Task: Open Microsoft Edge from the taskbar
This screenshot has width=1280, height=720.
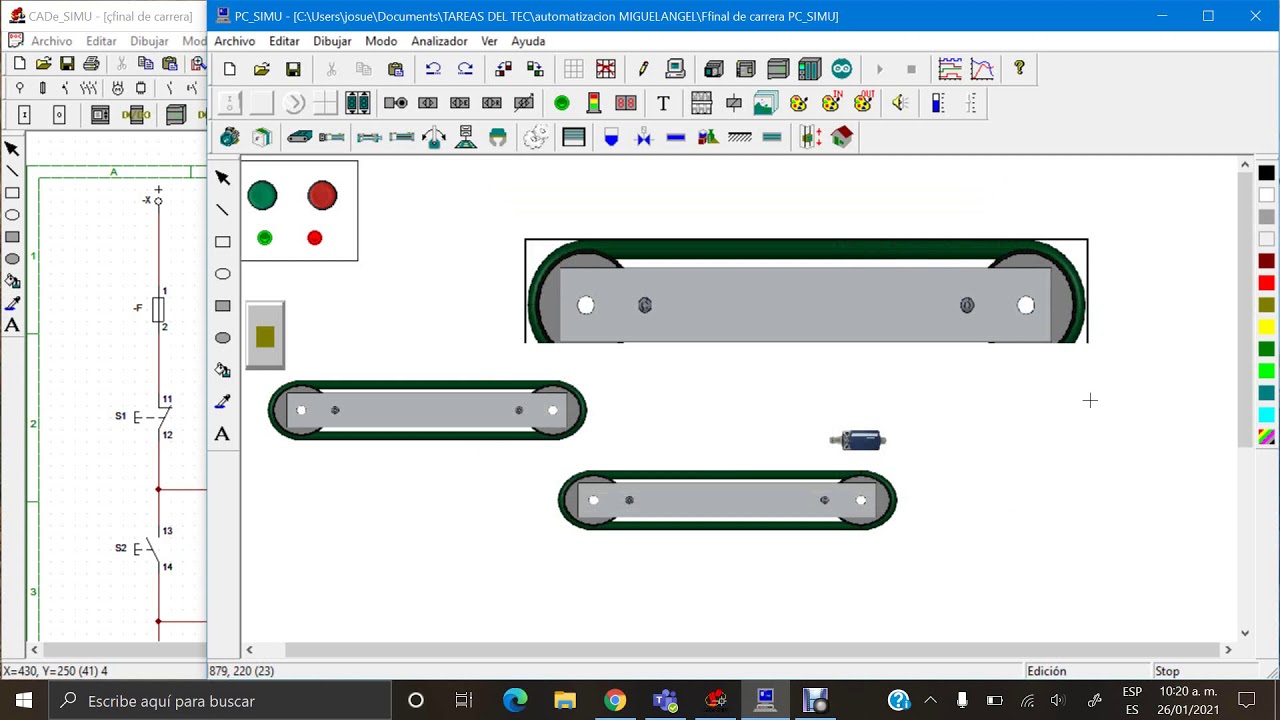Action: pos(515,701)
